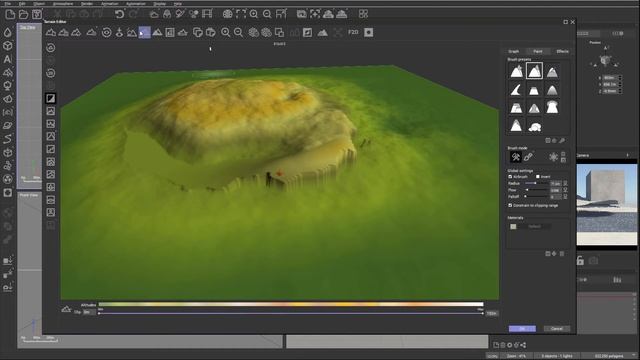Click the paste terrain icon in Terrain Editor toolbar

tap(211, 32)
